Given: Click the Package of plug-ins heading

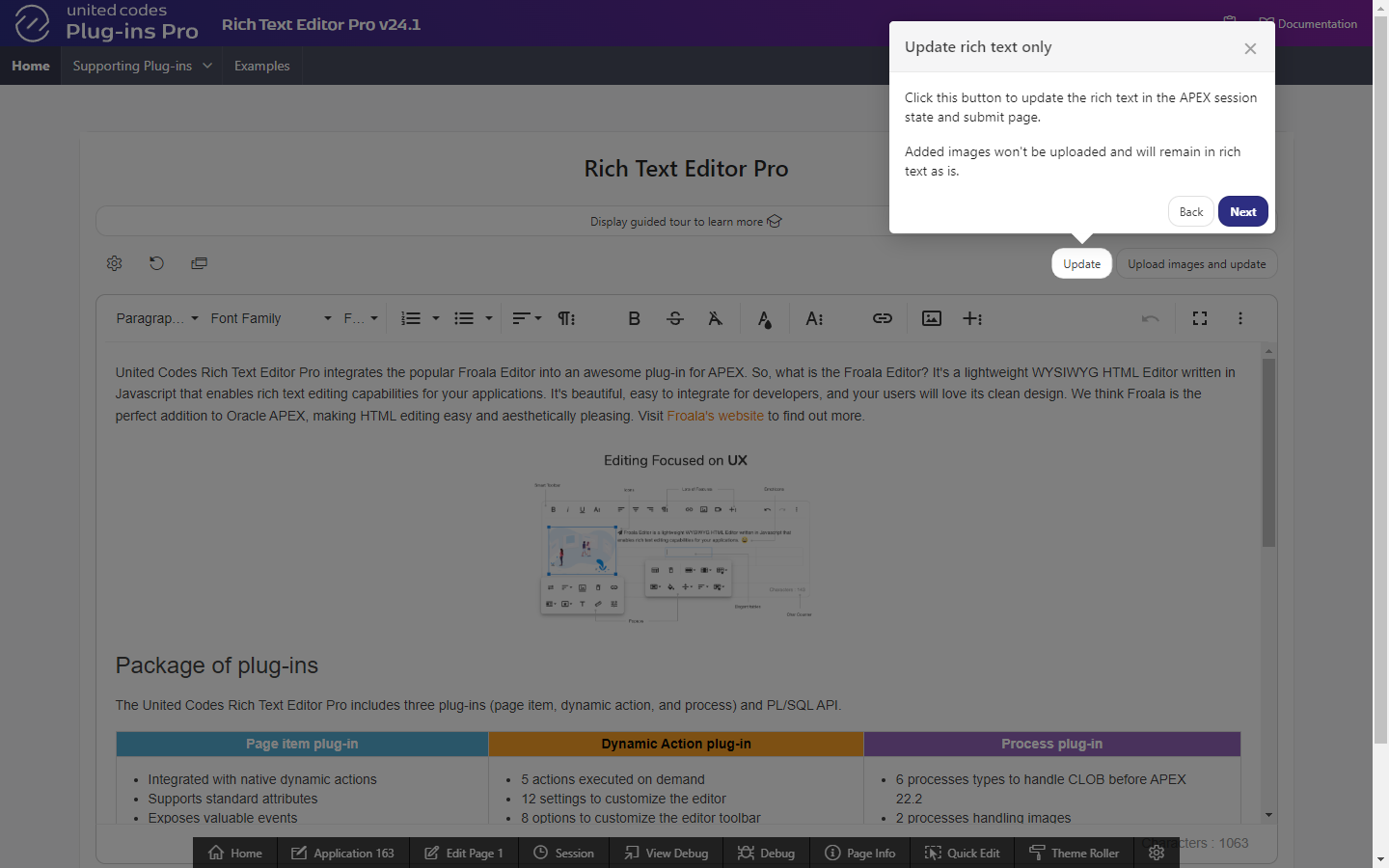Looking at the screenshot, I should tap(217, 665).
